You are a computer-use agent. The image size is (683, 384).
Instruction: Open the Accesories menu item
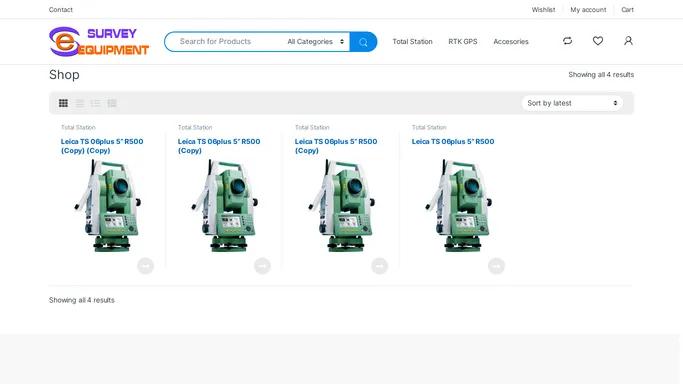point(511,42)
